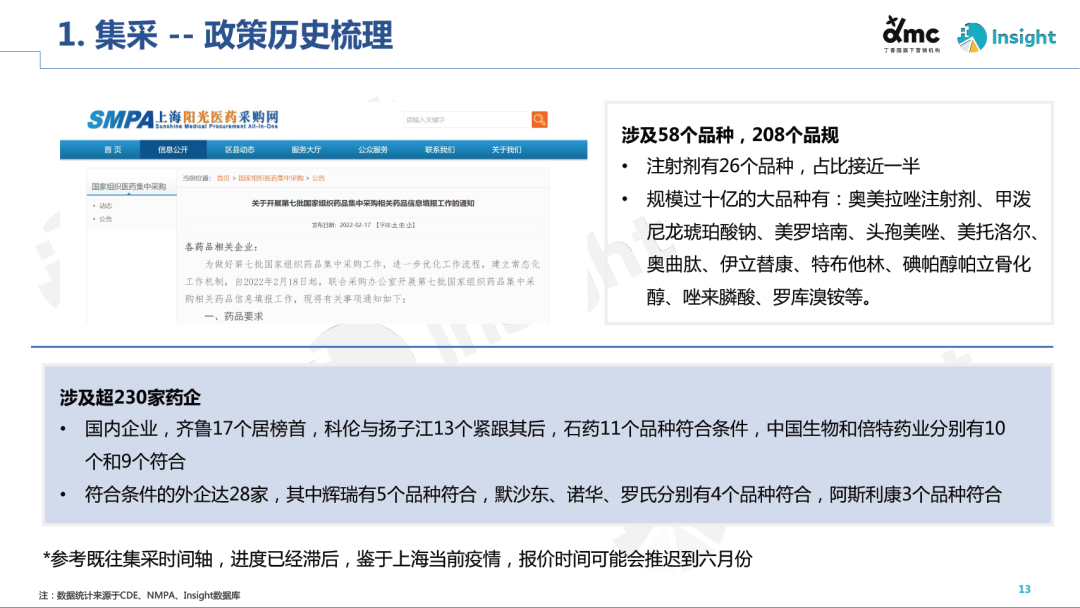Click the notice title 关于开展第七批国家组织药品集中采购
This screenshot has height=608, width=1080.
(x=363, y=203)
